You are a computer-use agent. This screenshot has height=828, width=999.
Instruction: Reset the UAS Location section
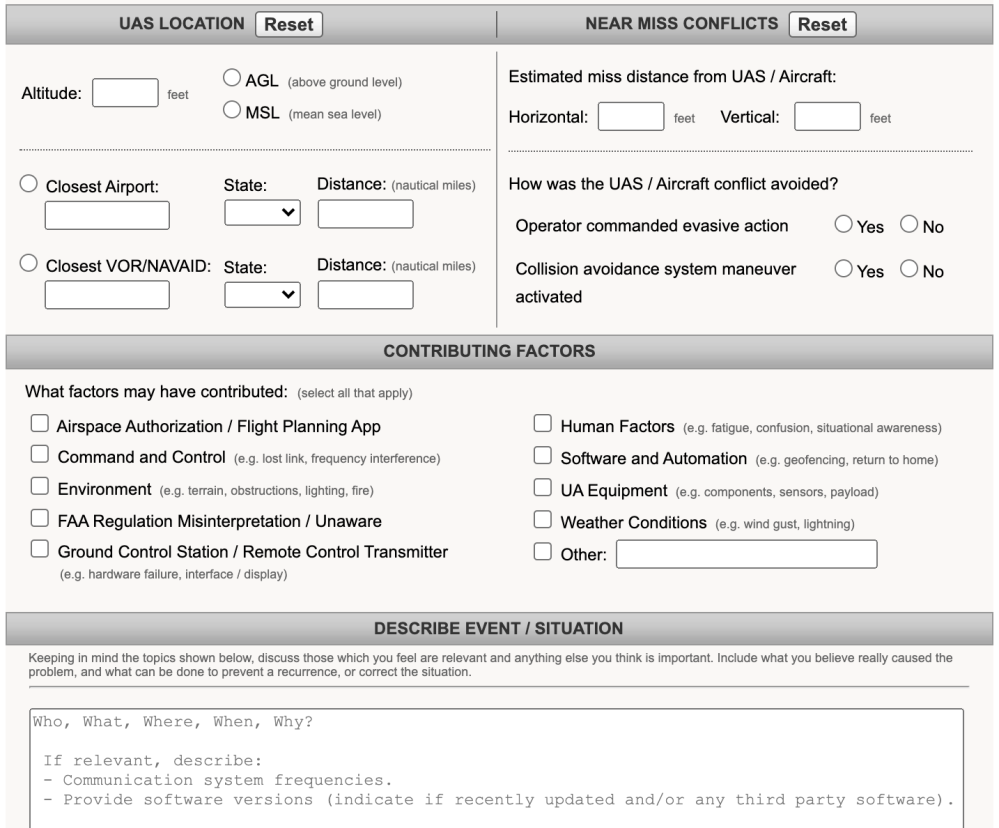pyautogui.click(x=289, y=25)
